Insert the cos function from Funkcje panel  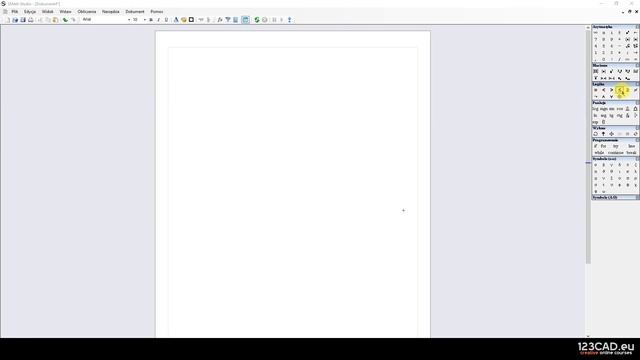[620, 109]
